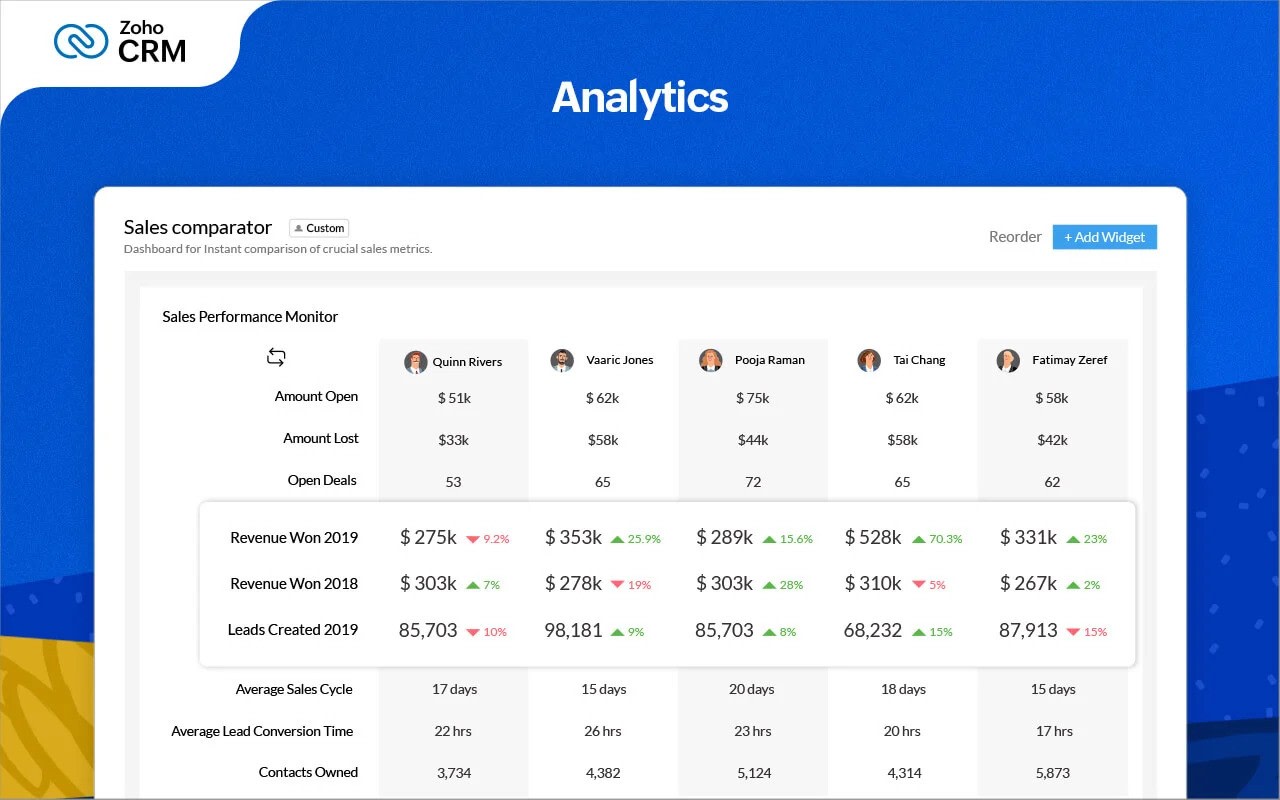Open the Reorder option
Image resolution: width=1280 pixels, height=800 pixels.
pos(1015,237)
